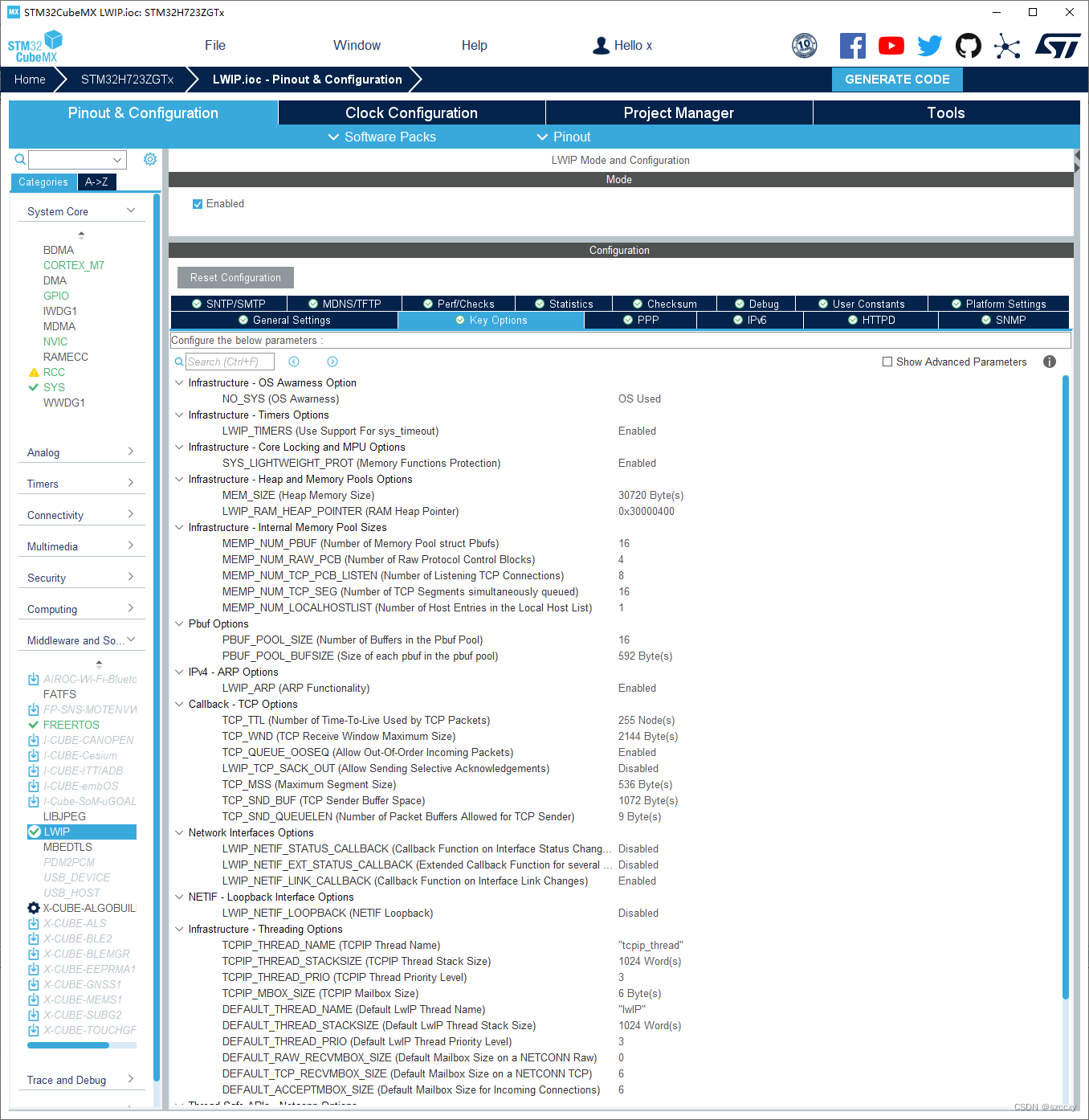Collapse Callback - TCP Options group

[x=179, y=704]
